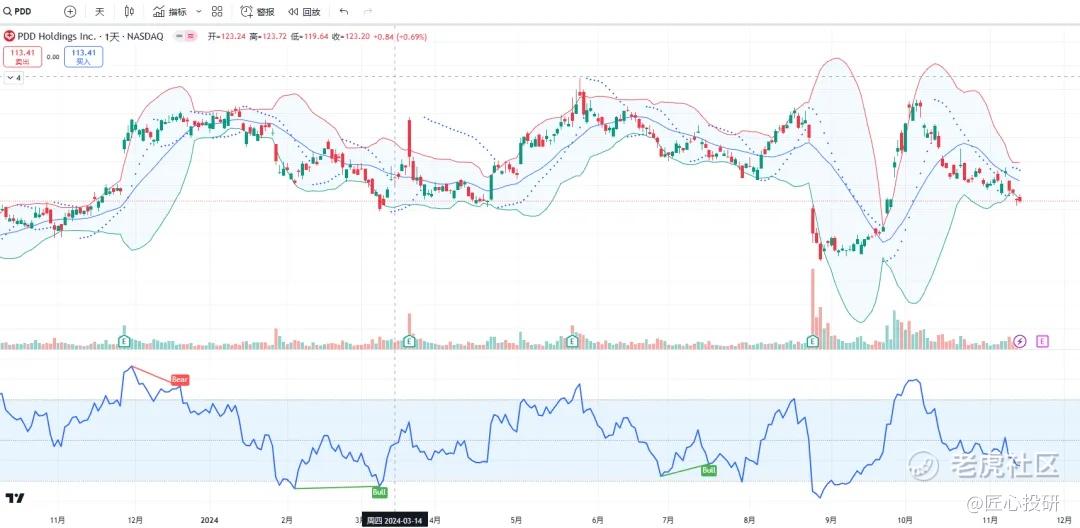Open the 指标 indicators dialog
Viewport: 1080px width, 528px height.
coord(169,11)
